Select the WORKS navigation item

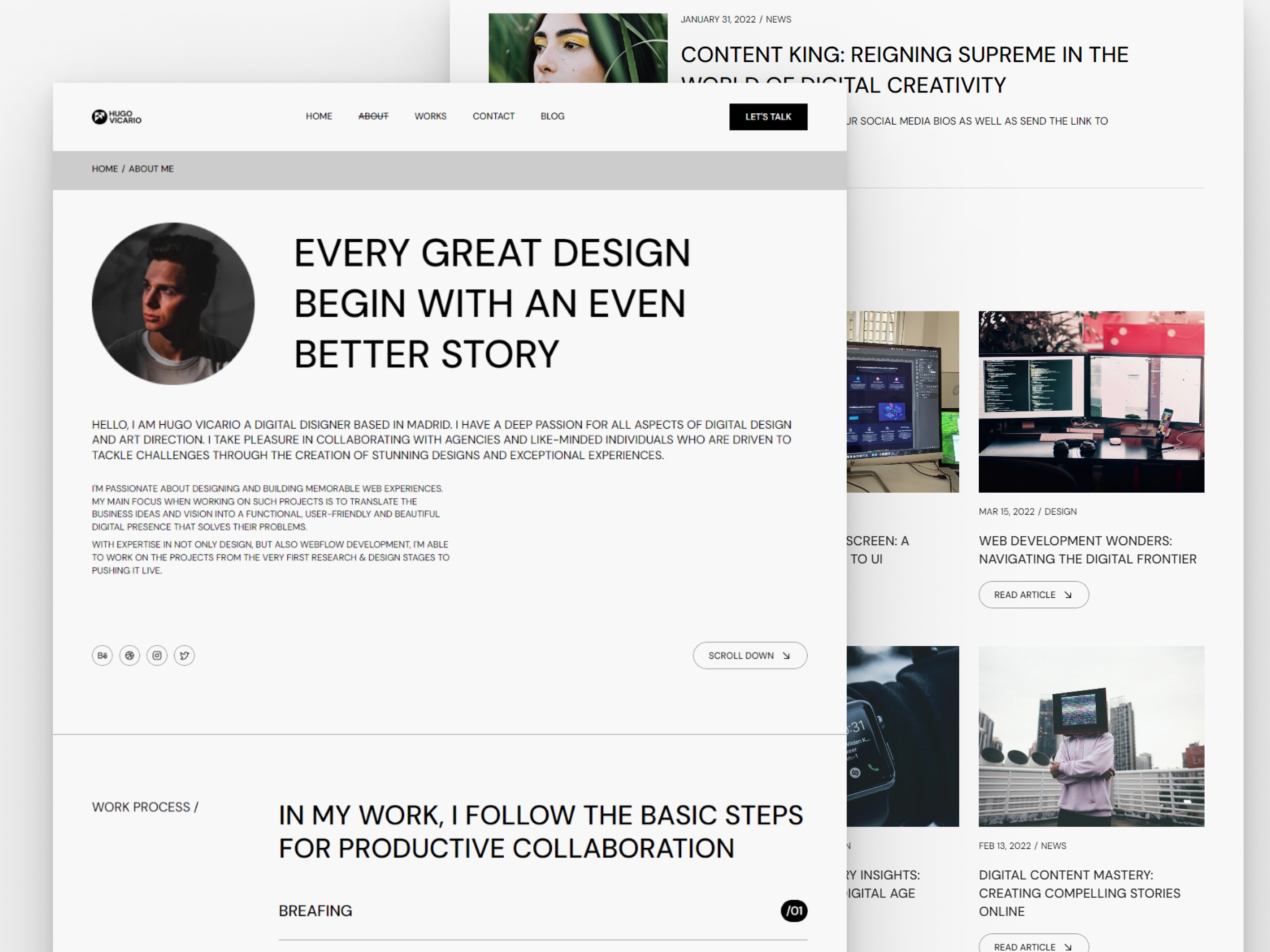pyautogui.click(x=430, y=117)
